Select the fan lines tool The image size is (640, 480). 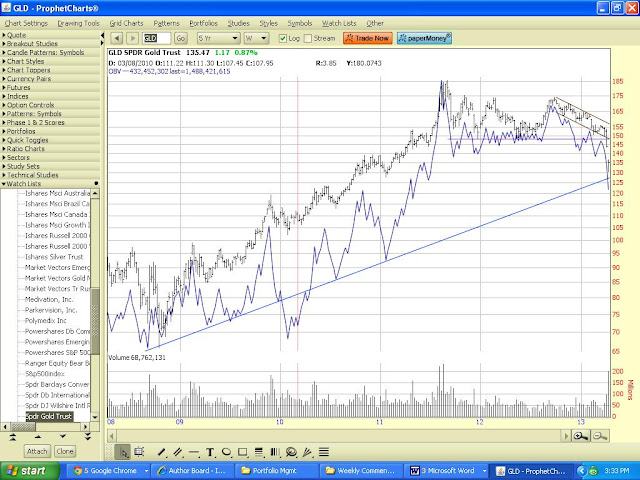pyautogui.click(x=307, y=452)
